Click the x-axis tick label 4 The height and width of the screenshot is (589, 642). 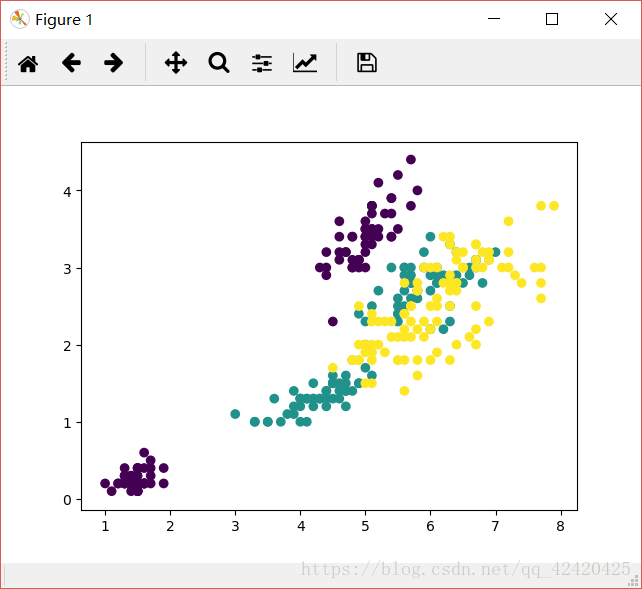[301, 526]
